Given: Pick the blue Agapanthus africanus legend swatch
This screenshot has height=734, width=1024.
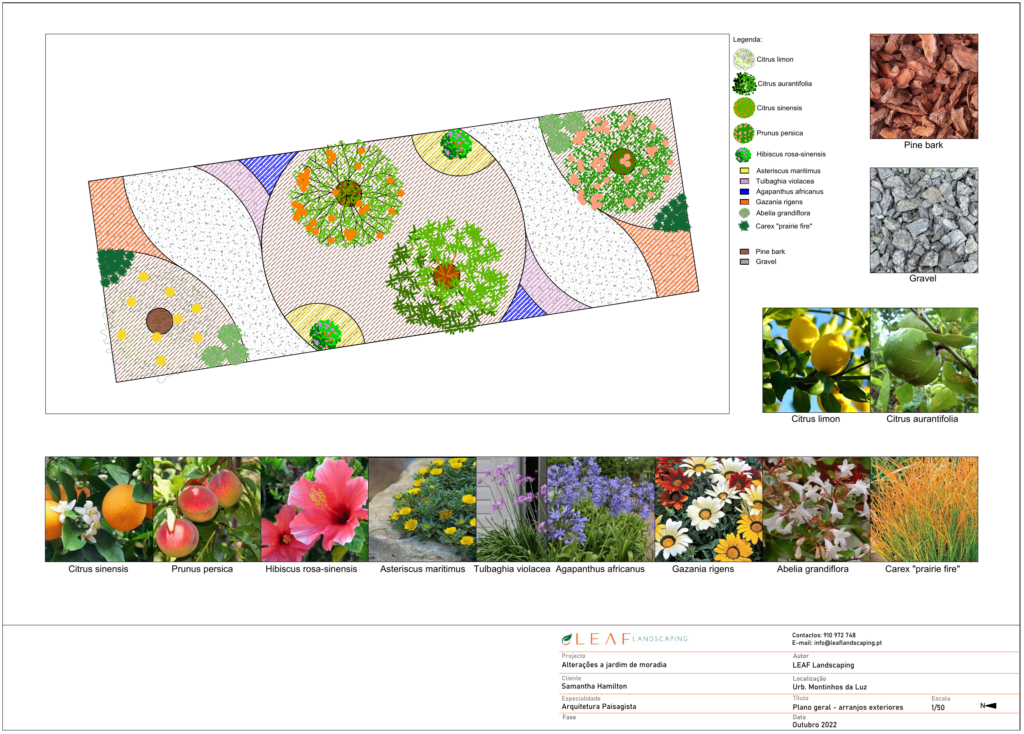Looking at the screenshot, I should click(x=744, y=190).
